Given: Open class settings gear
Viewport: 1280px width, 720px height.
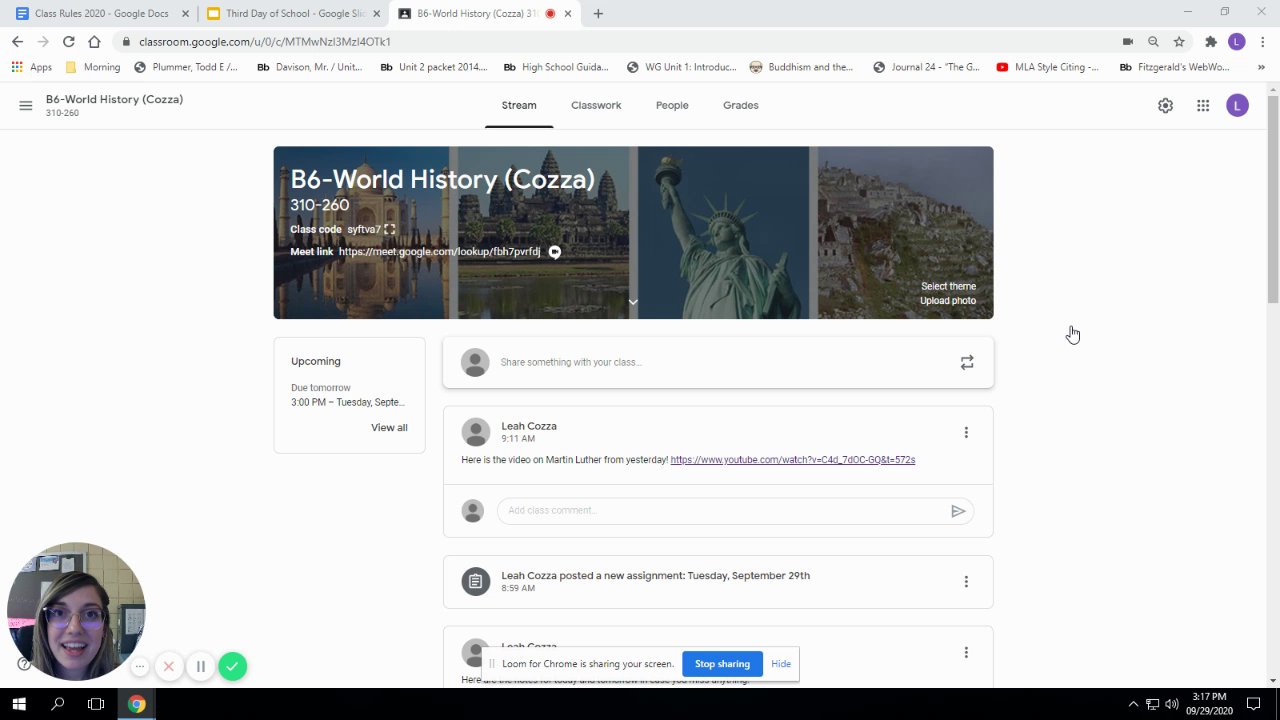Looking at the screenshot, I should point(1165,106).
